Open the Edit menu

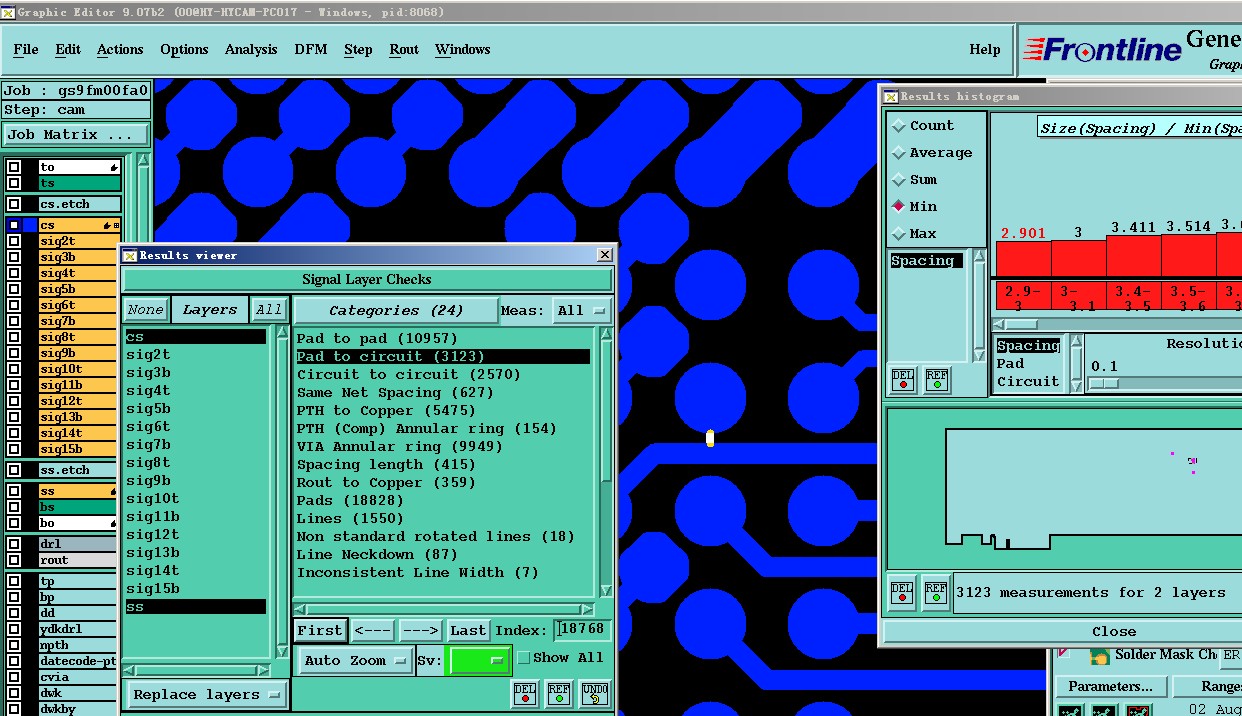coord(68,49)
